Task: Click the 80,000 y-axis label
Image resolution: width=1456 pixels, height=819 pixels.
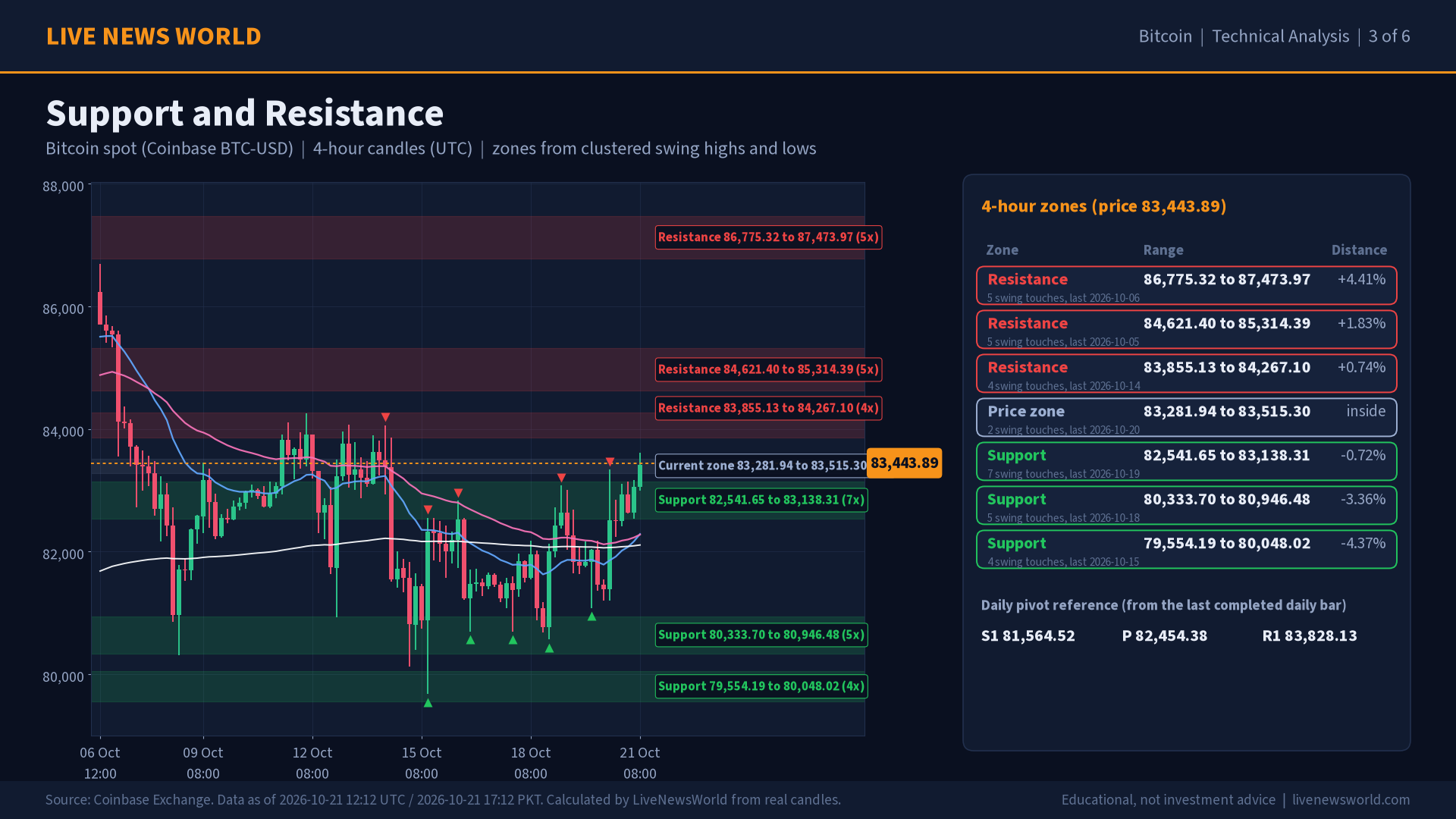Action: pos(63,677)
